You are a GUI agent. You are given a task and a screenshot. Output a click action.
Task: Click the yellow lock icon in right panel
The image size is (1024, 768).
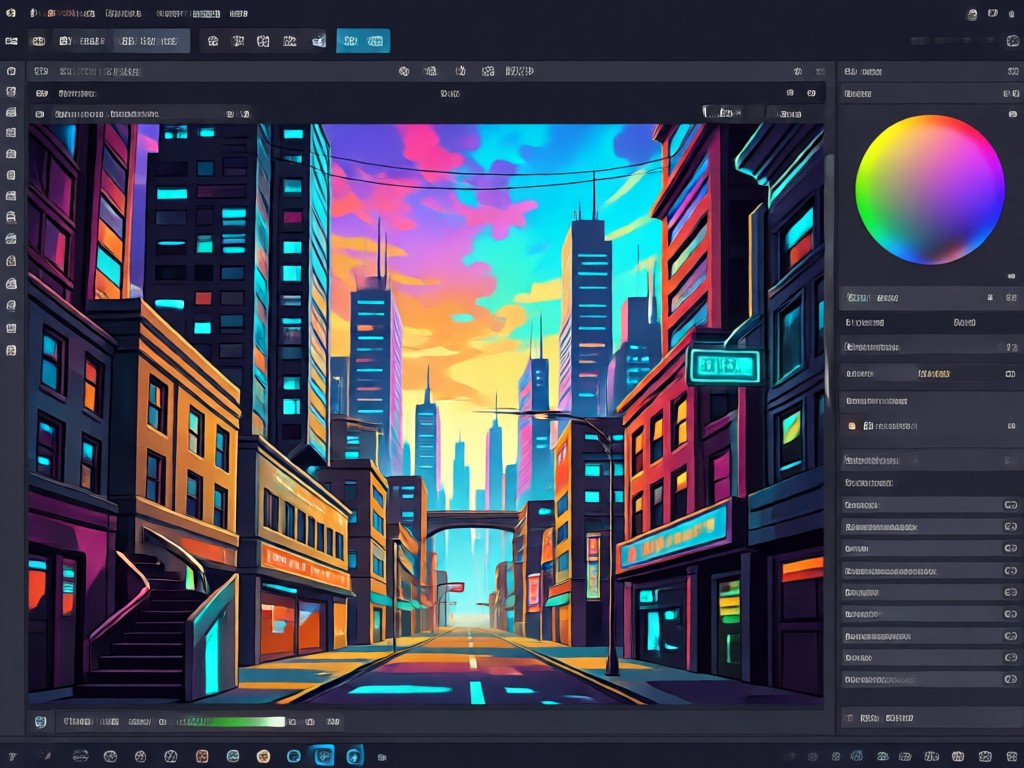(852, 426)
